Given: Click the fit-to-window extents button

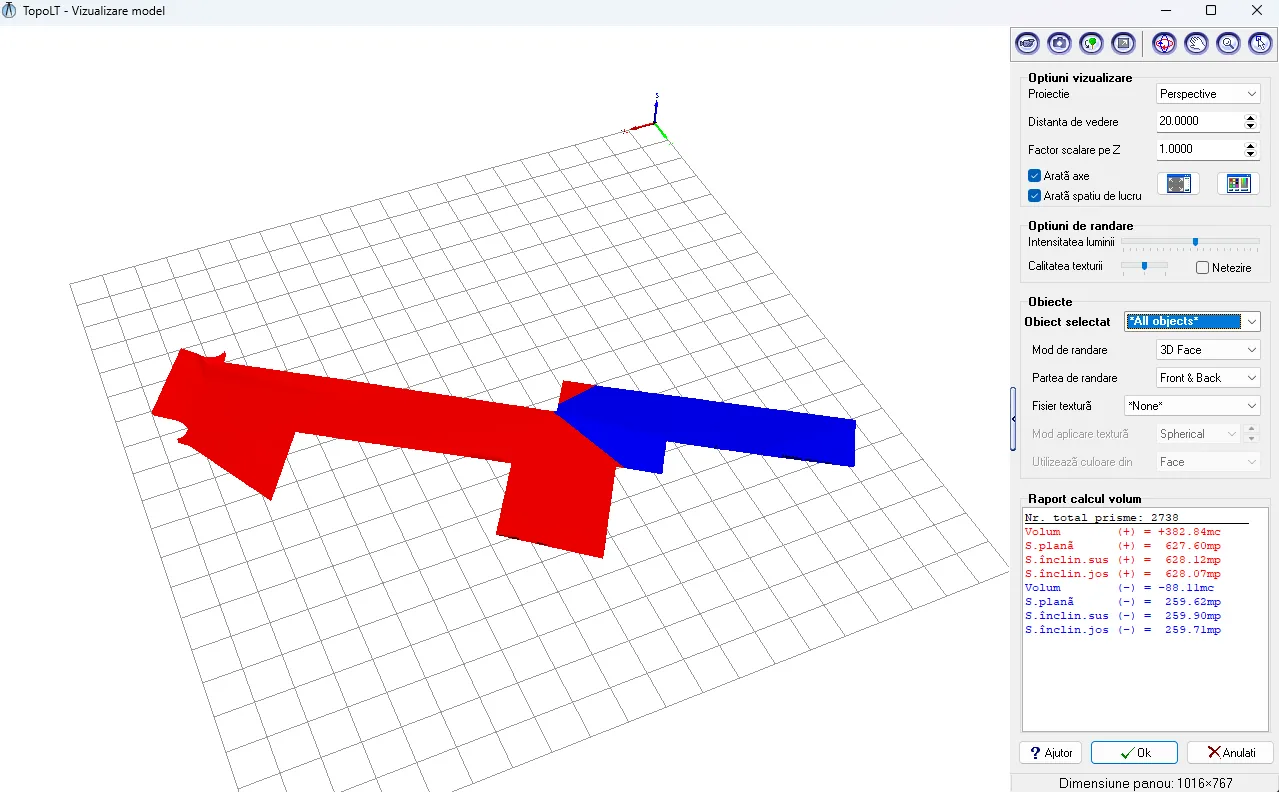Looking at the screenshot, I should [1178, 184].
